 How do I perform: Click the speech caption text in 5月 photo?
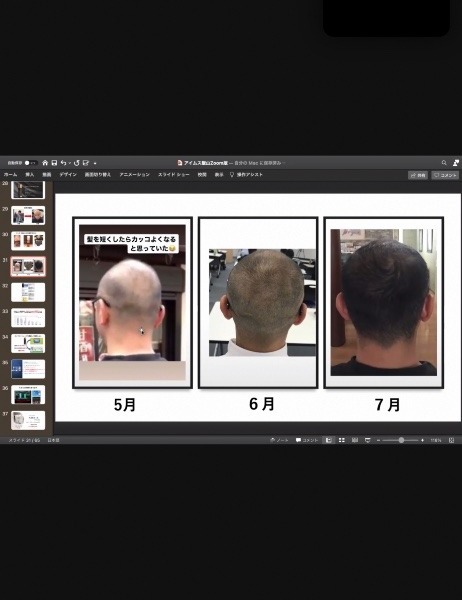coord(131,244)
